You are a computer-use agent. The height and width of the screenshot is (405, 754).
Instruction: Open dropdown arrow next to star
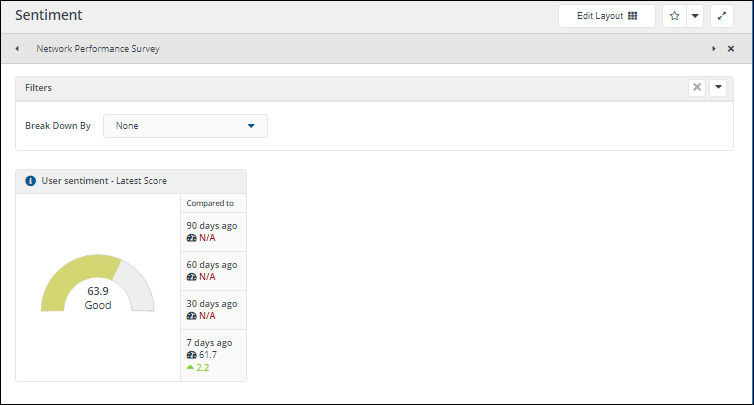coord(695,16)
